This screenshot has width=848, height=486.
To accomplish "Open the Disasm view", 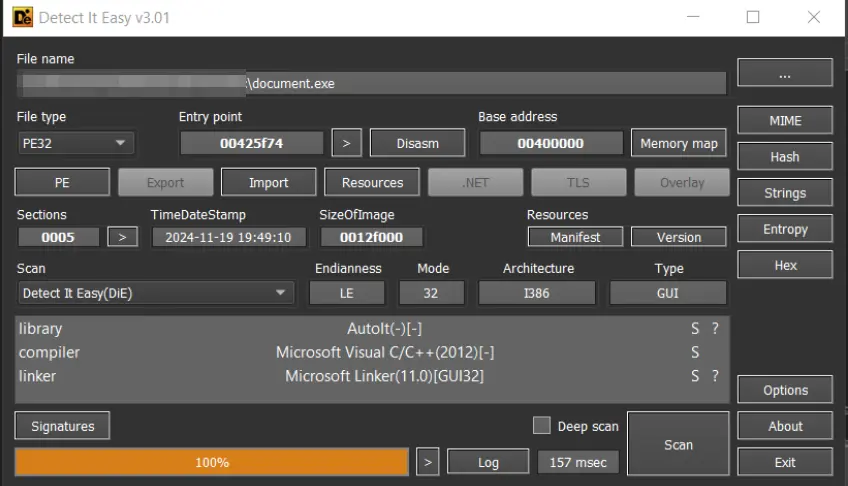I will pyautogui.click(x=418, y=143).
